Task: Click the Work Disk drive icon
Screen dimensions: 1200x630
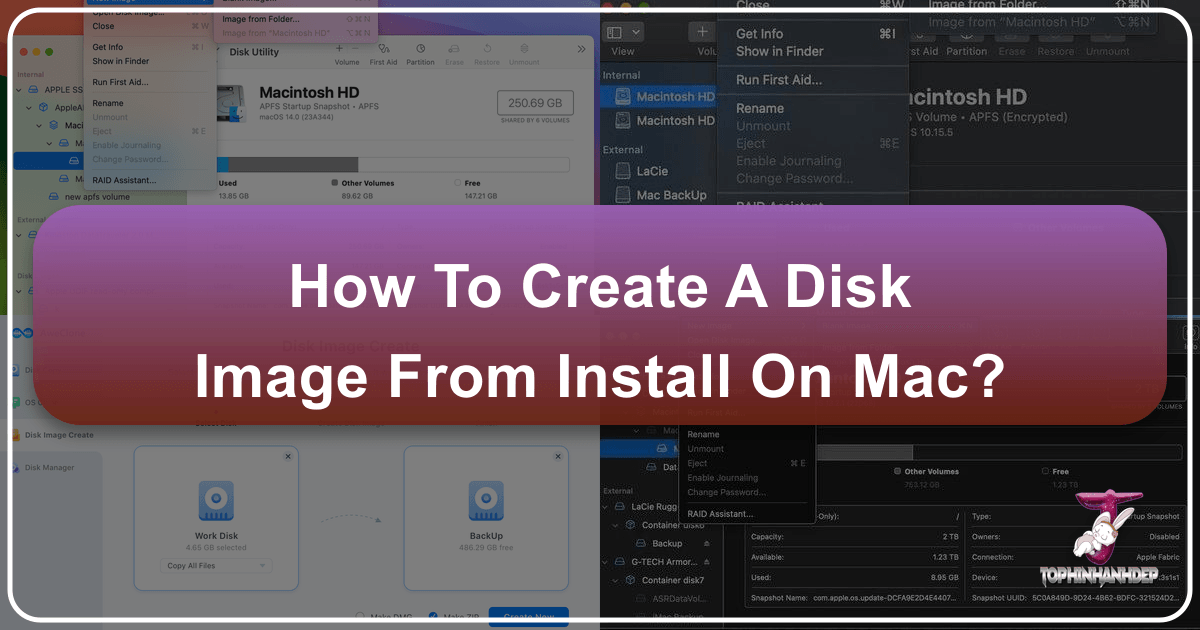Action: [x=214, y=499]
